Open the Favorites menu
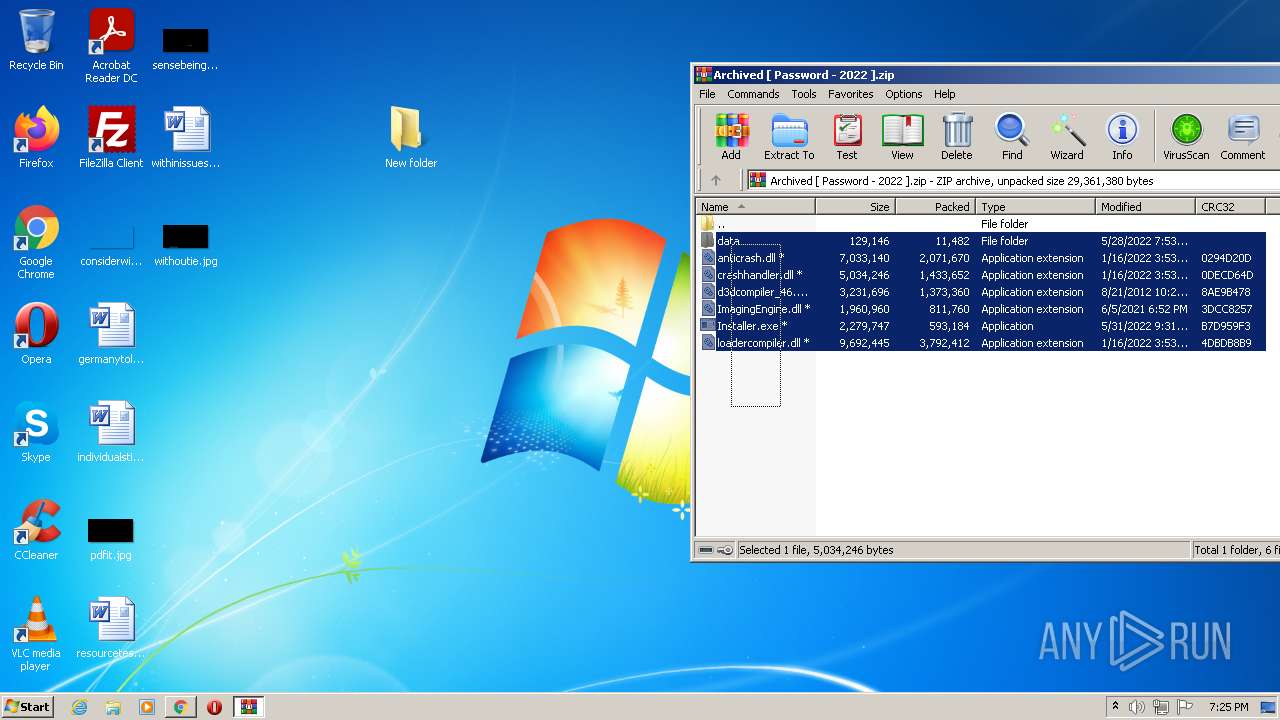The height and width of the screenshot is (720, 1280). click(x=851, y=94)
